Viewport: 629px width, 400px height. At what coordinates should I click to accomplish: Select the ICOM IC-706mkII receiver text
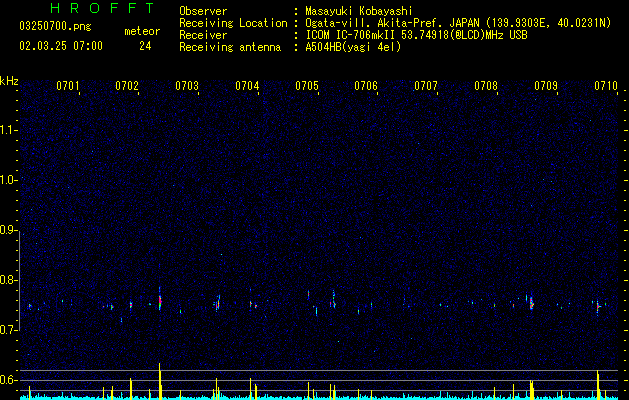(x=416, y=35)
